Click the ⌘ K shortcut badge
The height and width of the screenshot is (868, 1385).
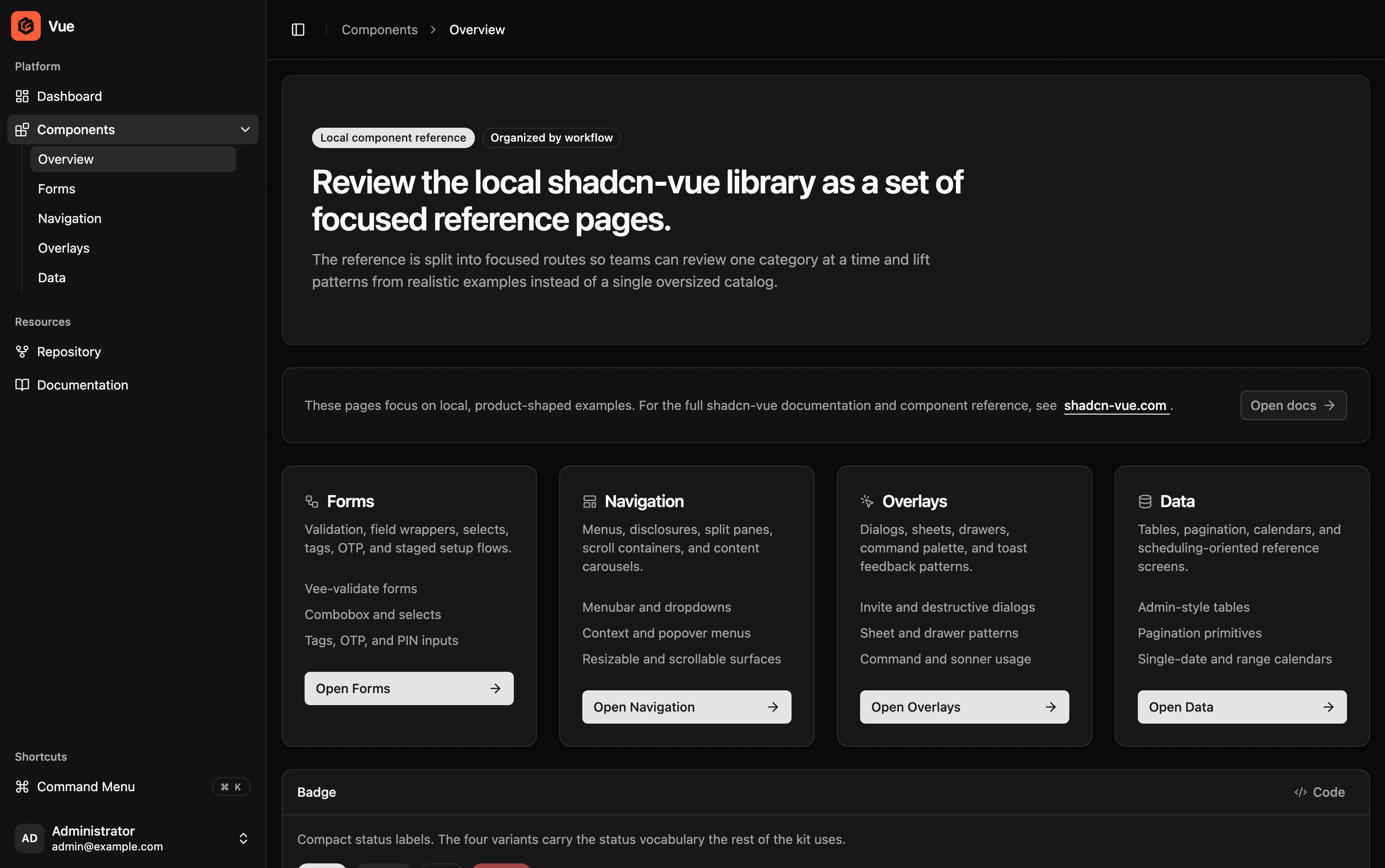231,787
